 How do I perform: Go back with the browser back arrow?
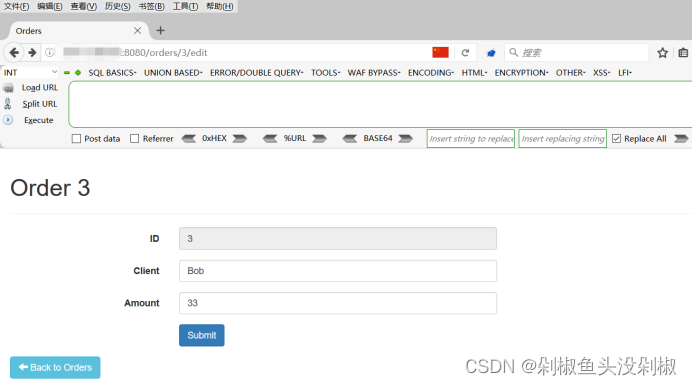[14, 53]
